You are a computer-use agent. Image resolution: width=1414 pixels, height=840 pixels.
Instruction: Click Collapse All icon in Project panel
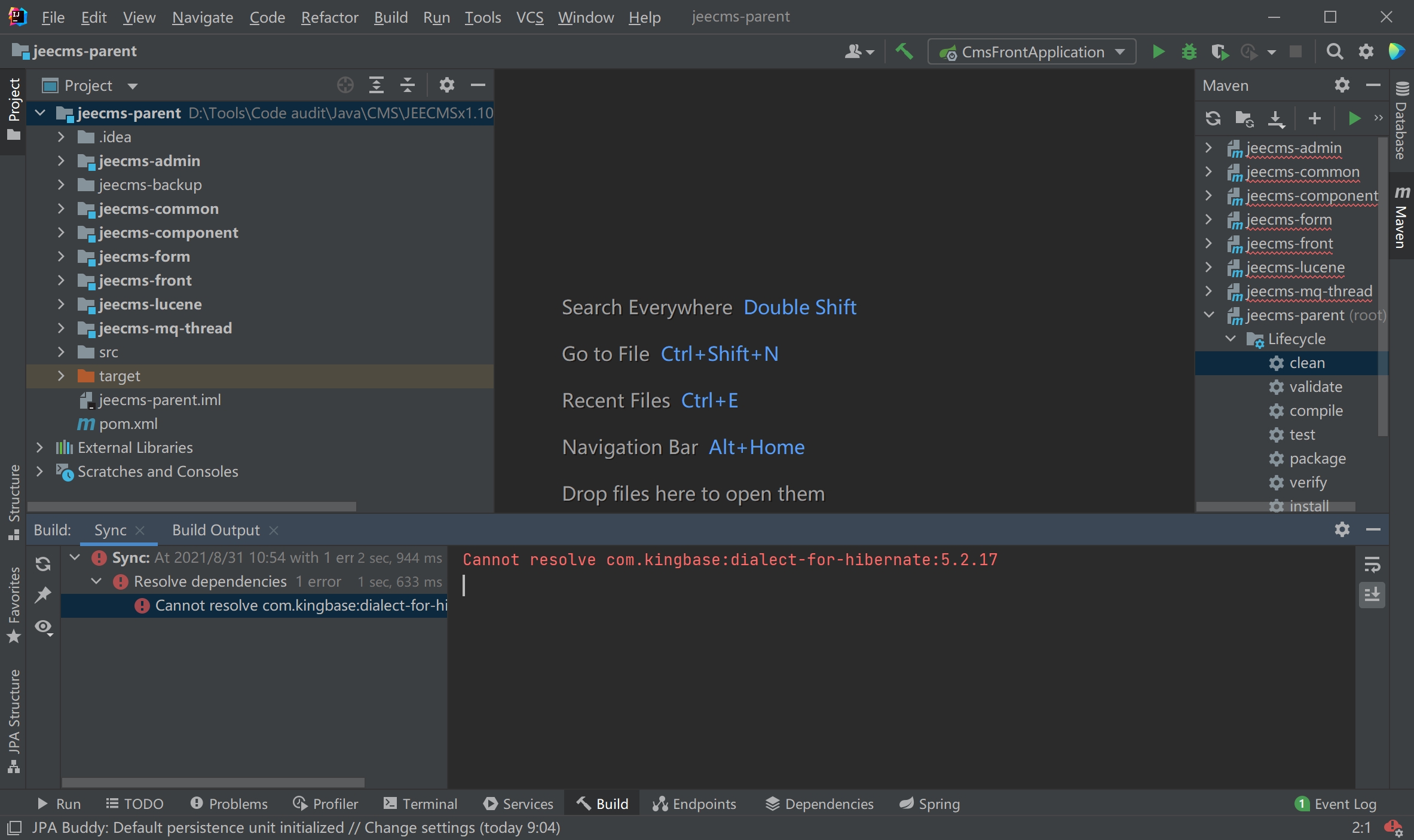(x=408, y=85)
